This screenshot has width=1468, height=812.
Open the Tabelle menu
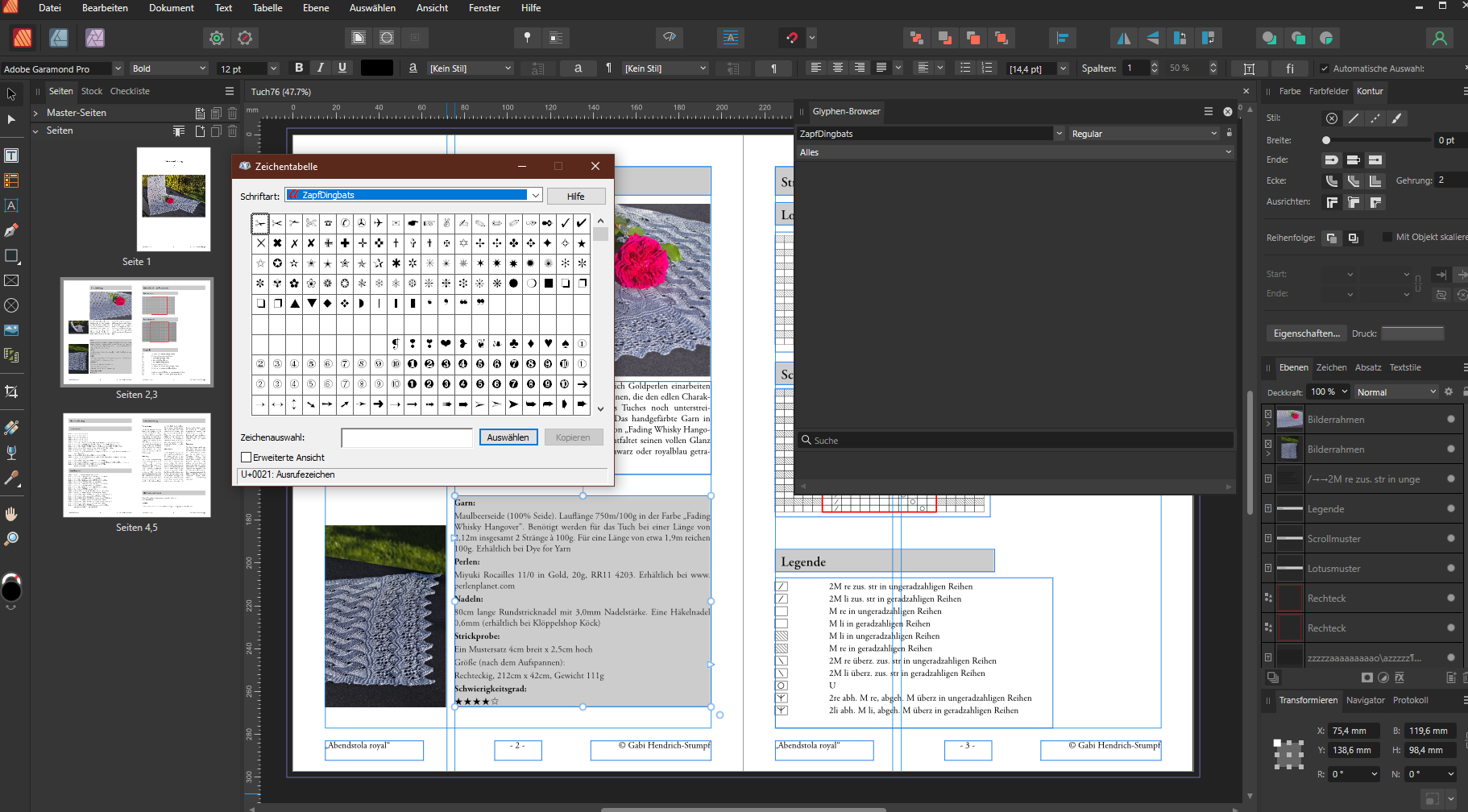[x=267, y=8]
